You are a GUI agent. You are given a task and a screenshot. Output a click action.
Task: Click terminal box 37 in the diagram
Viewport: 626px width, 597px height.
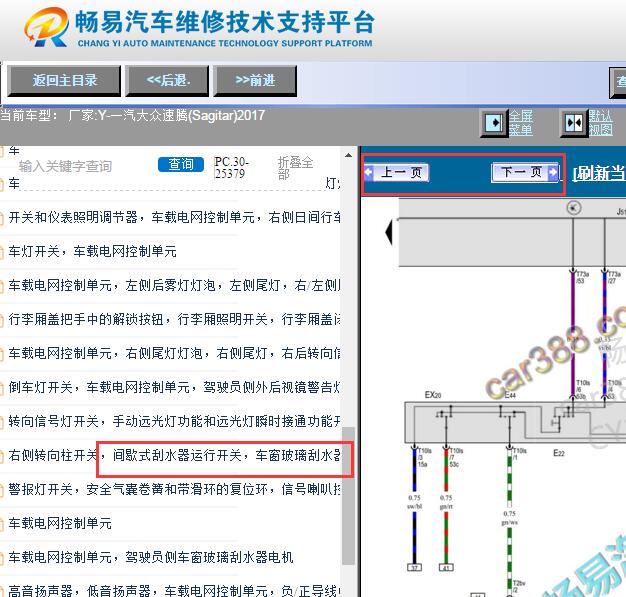point(414,567)
